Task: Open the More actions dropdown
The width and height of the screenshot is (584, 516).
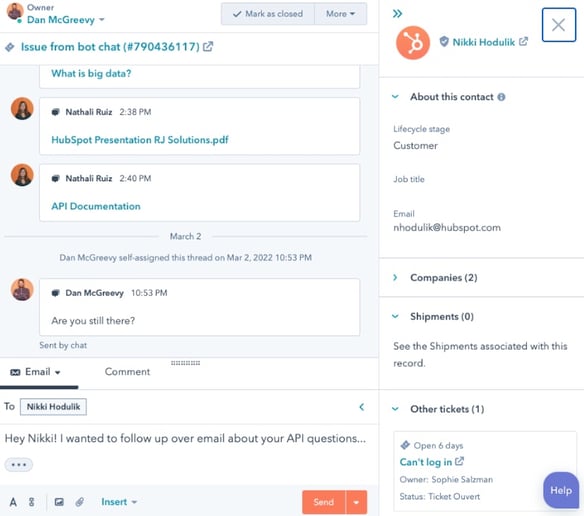Action: tap(340, 14)
